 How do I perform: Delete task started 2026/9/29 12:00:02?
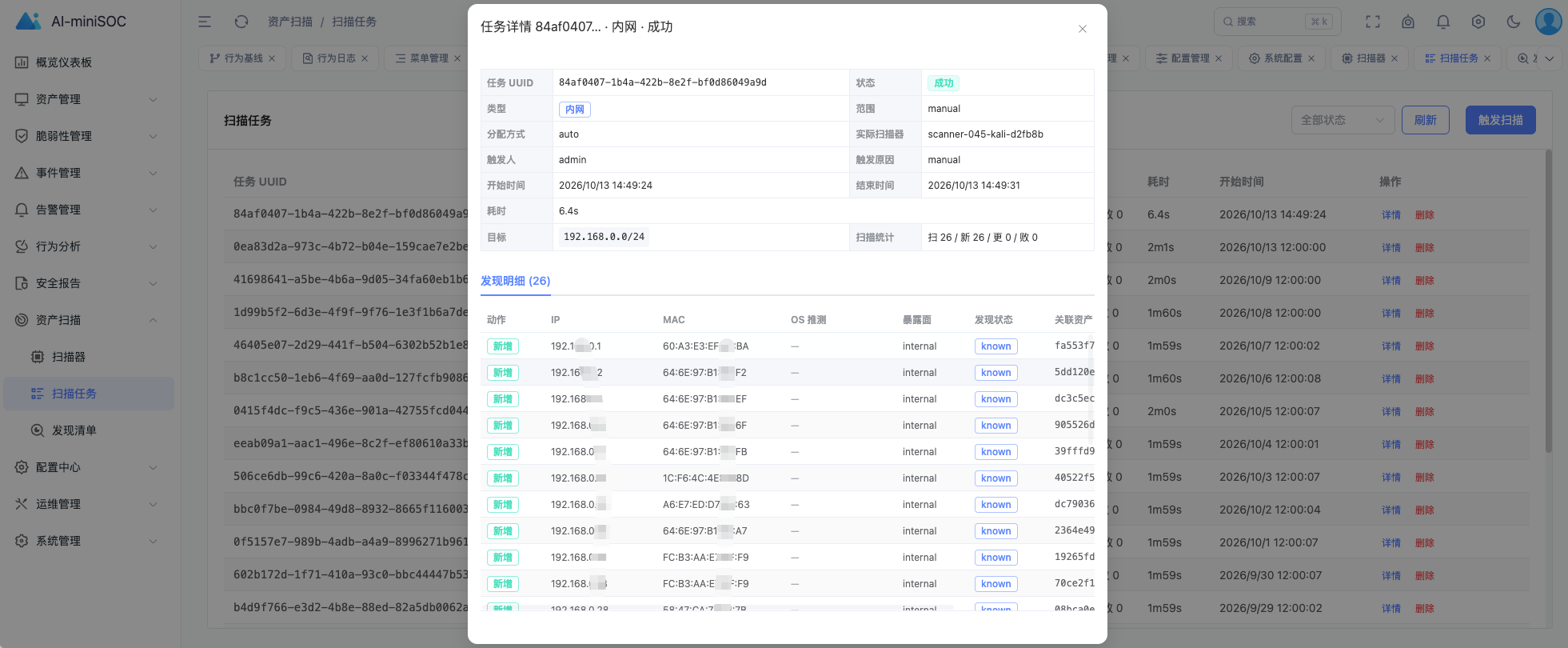pyautogui.click(x=1425, y=609)
